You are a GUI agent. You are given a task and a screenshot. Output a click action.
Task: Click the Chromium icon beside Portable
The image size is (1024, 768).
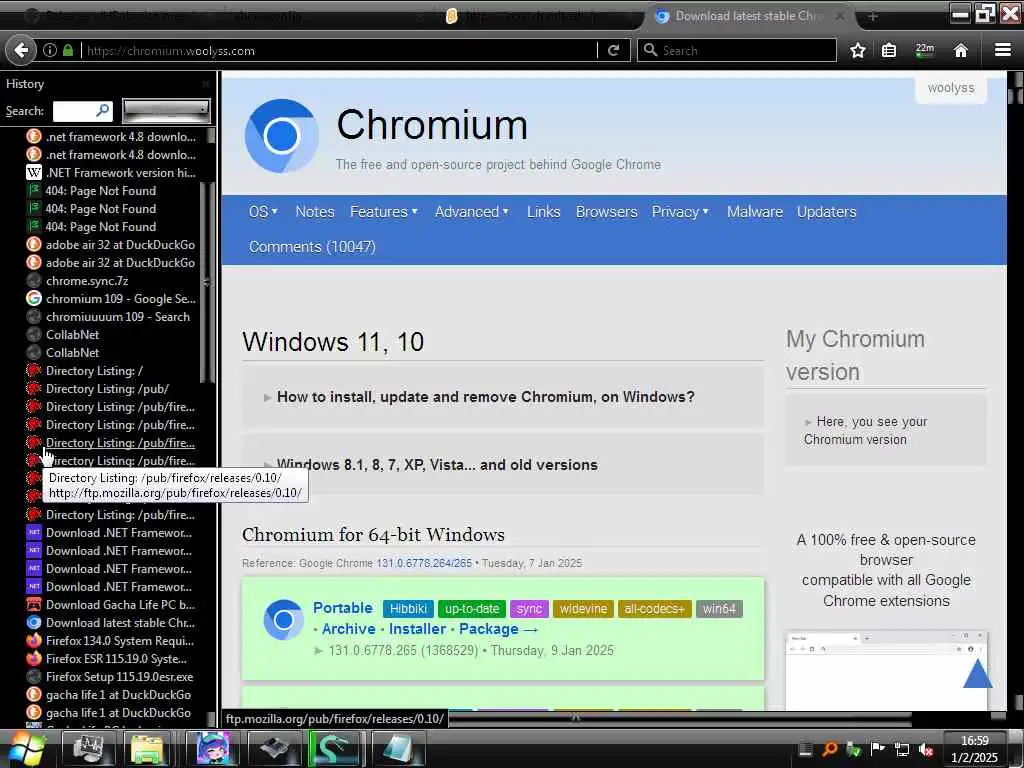(283, 619)
